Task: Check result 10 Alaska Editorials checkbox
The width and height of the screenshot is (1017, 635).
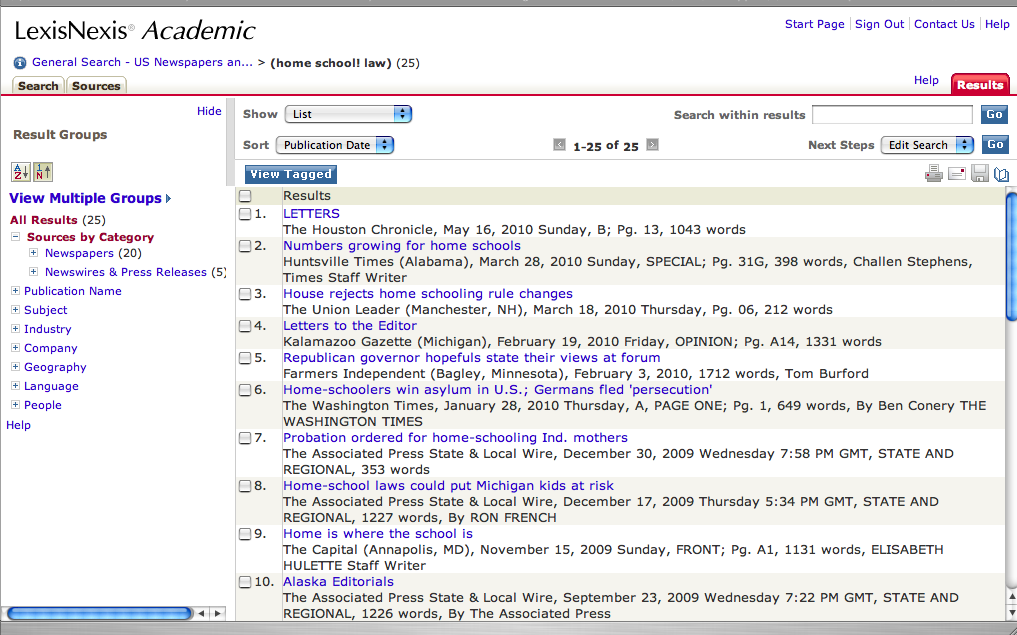Action: point(245,582)
